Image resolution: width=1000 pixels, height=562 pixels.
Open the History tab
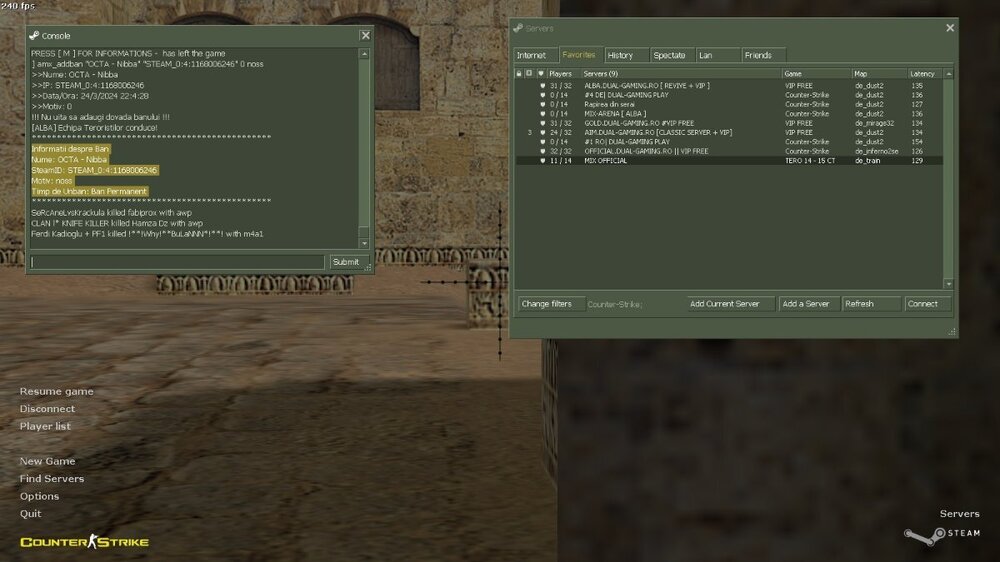[620, 55]
